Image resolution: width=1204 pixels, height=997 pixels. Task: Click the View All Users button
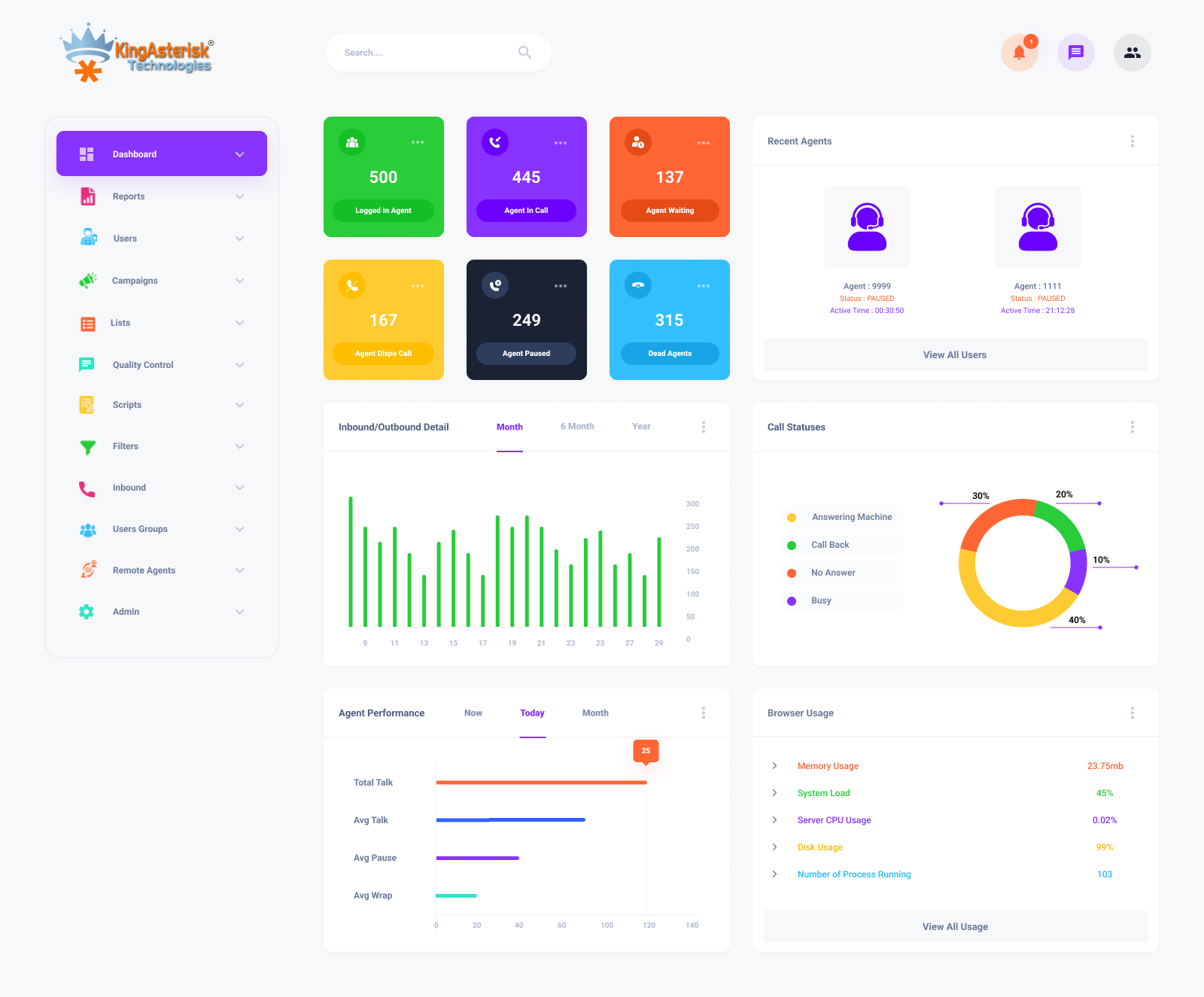(x=956, y=354)
